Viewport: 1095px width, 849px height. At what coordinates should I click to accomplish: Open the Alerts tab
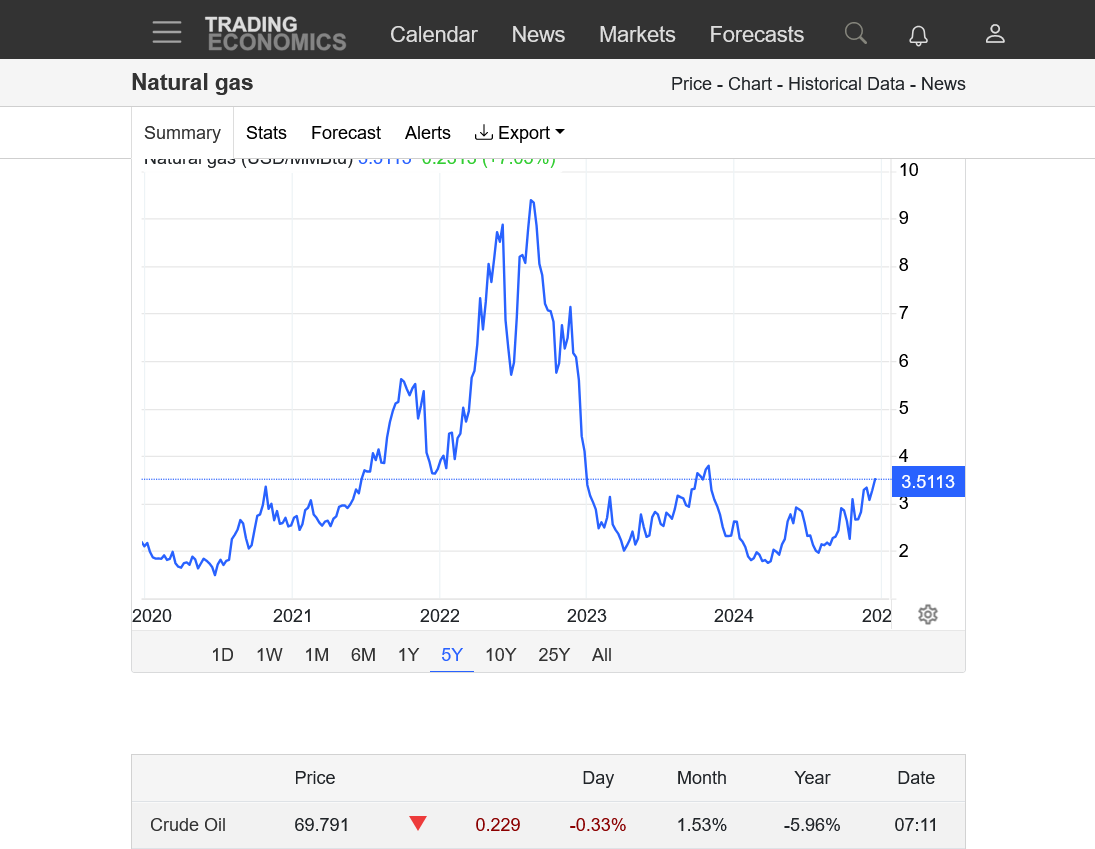point(428,133)
